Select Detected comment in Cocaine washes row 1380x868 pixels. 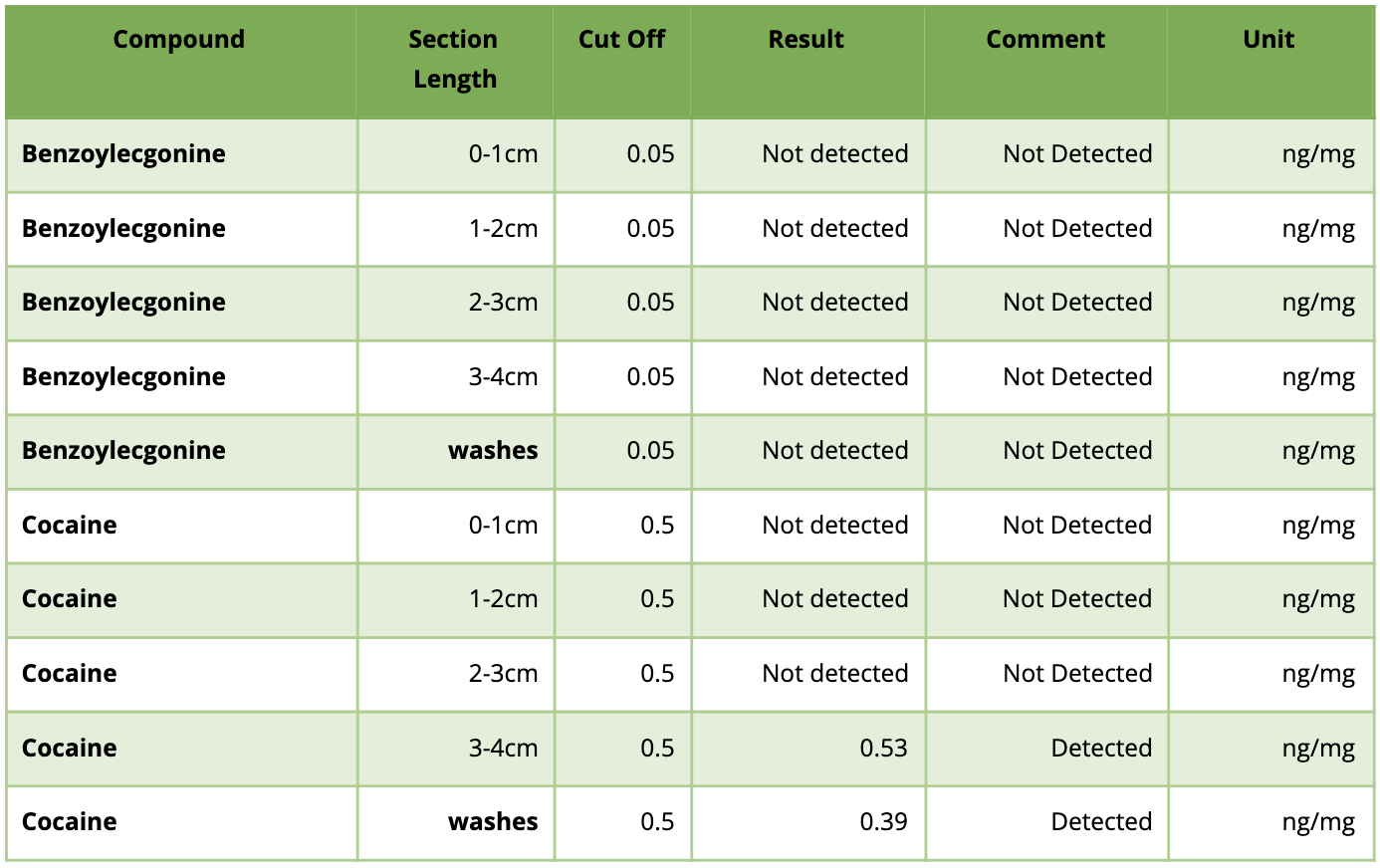(x=1101, y=822)
